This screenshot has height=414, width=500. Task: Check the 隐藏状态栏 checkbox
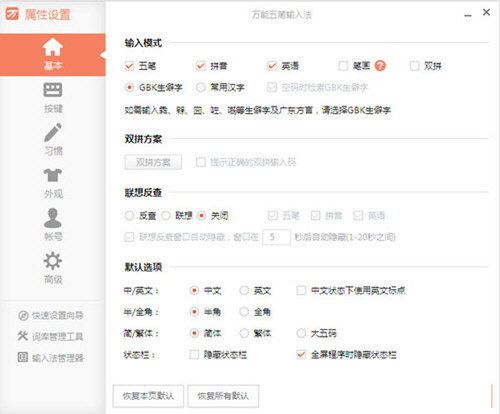[x=194, y=354]
